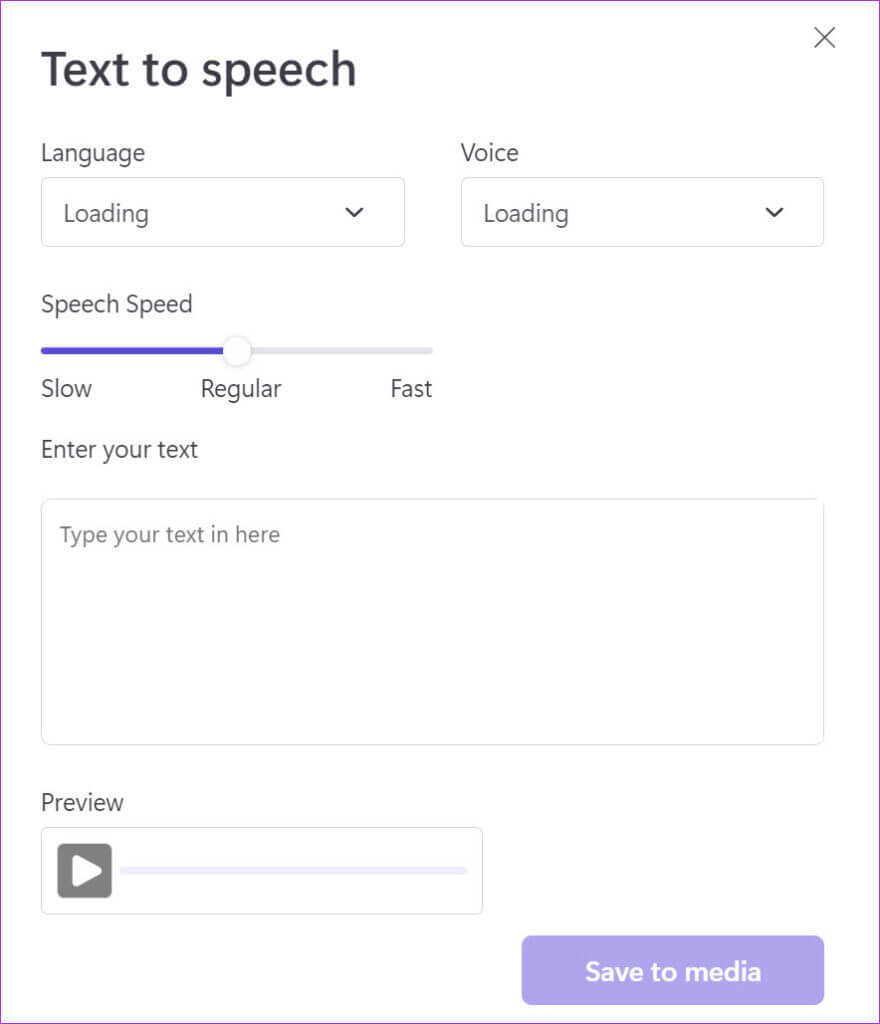Click the Preview label
This screenshot has height=1024, width=880.
[x=82, y=803]
